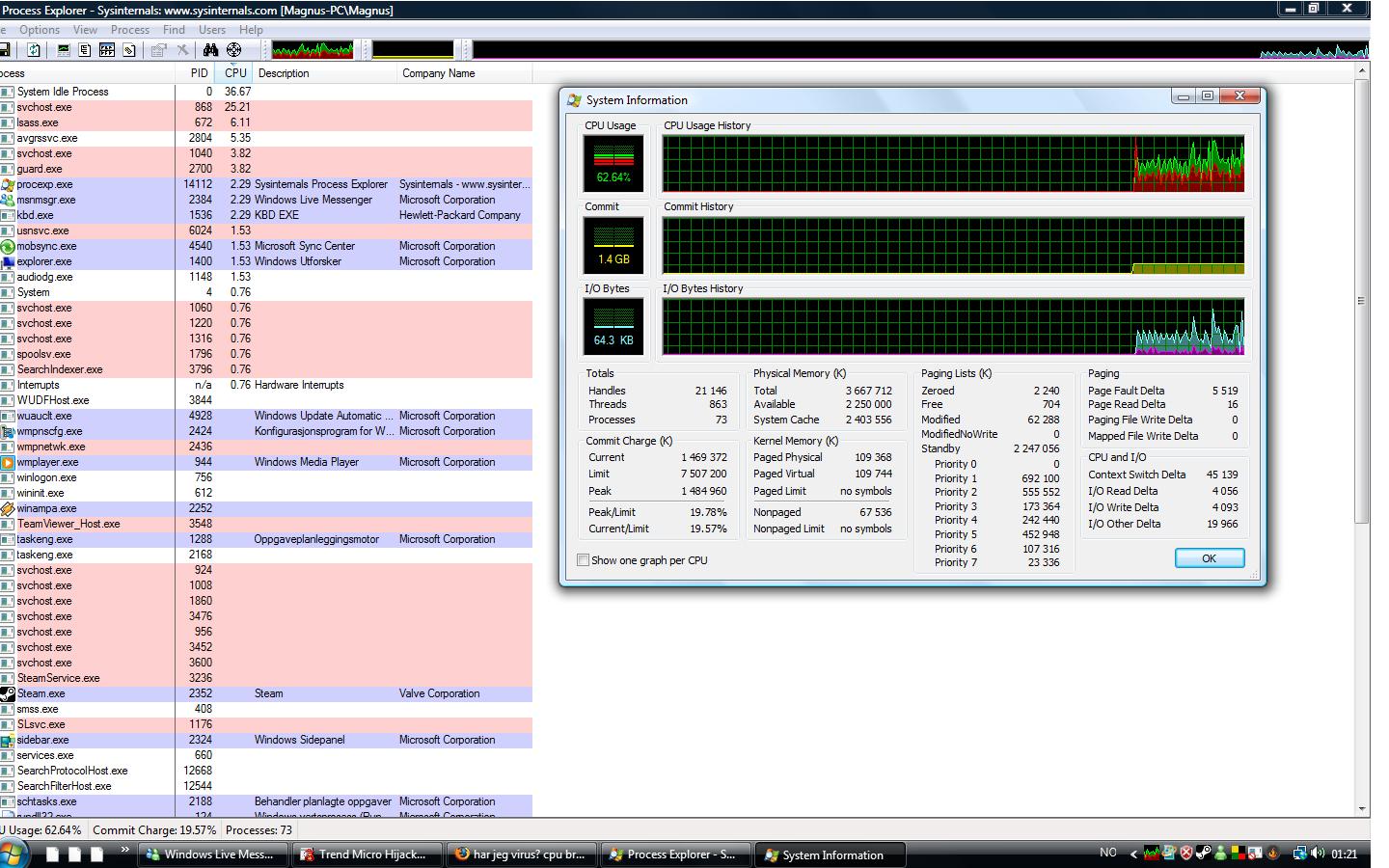The image size is (1389, 868).
Task: Open the Users menu
Action: tap(212, 30)
